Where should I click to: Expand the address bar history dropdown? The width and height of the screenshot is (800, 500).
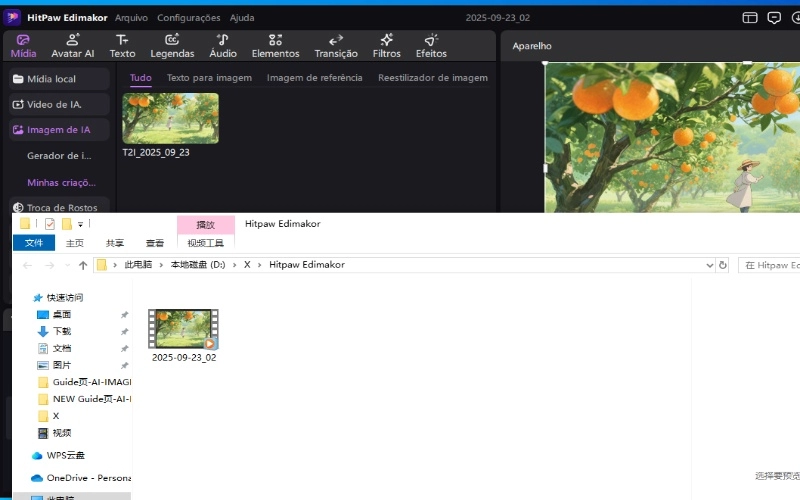[x=709, y=265]
